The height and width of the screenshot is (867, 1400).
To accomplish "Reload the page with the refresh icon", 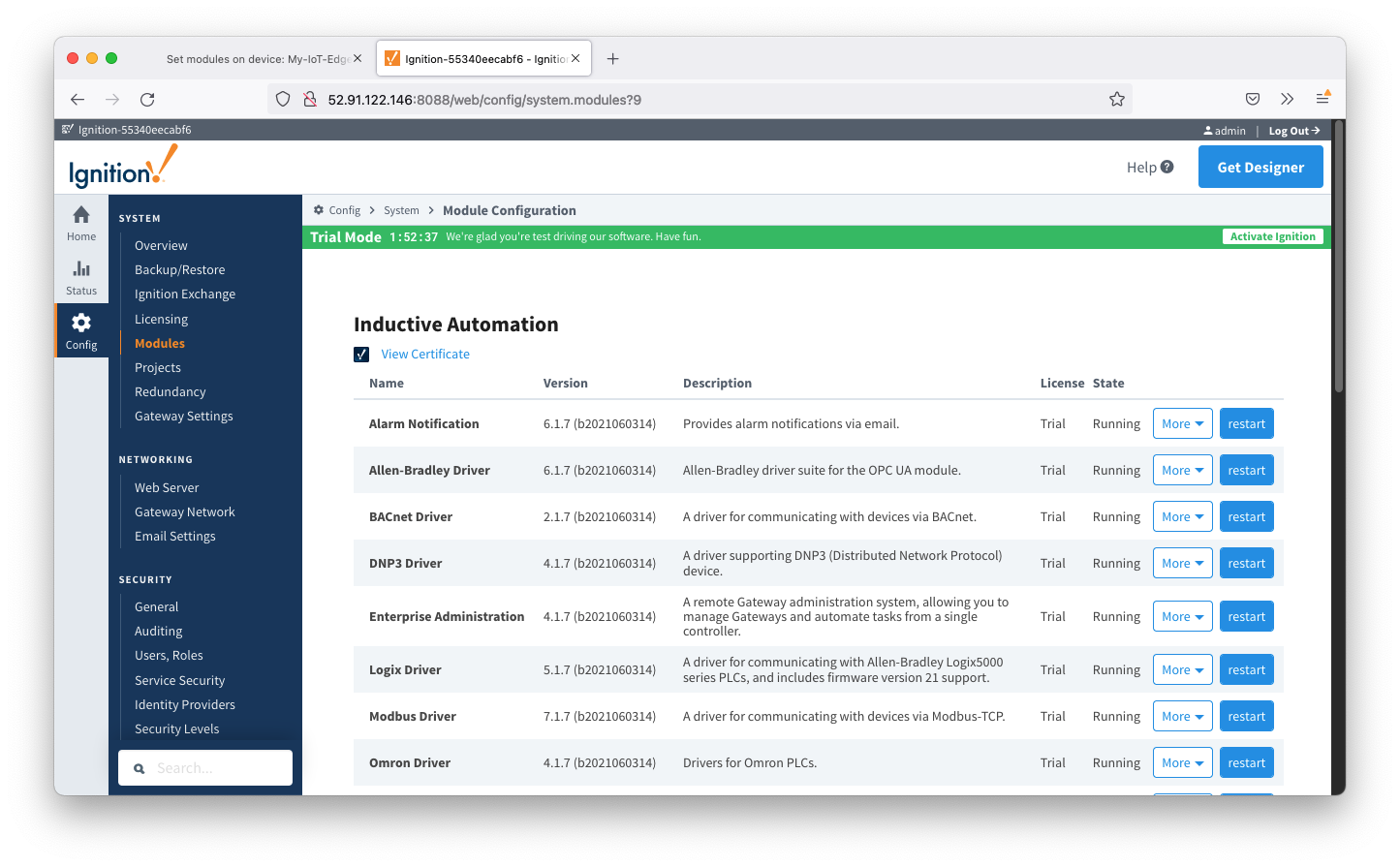I will (x=147, y=99).
